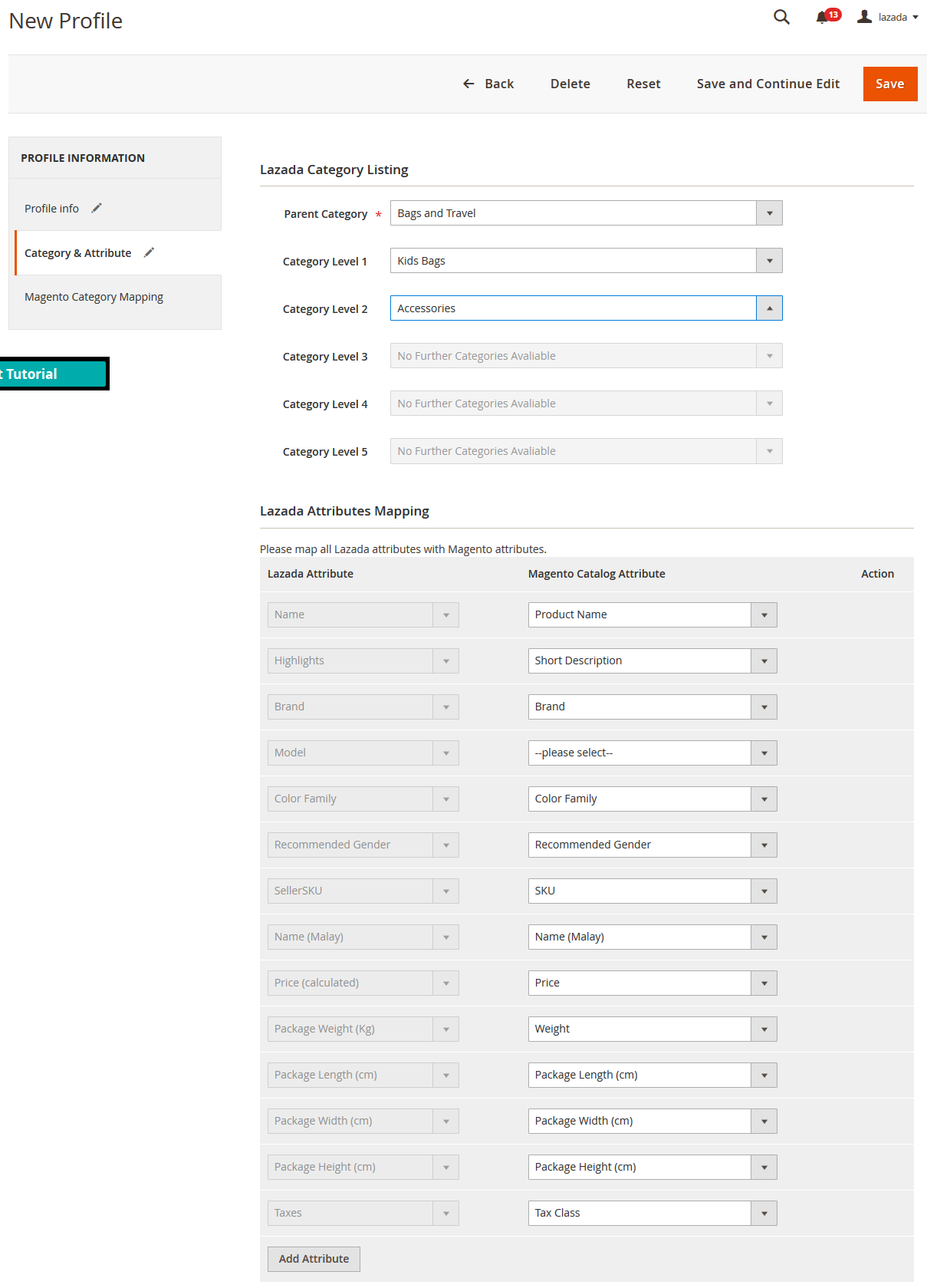Screen dimensions: 927x1288
Task: Click the Lazada Attributes Mapping heading
Action: (x=344, y=511)
